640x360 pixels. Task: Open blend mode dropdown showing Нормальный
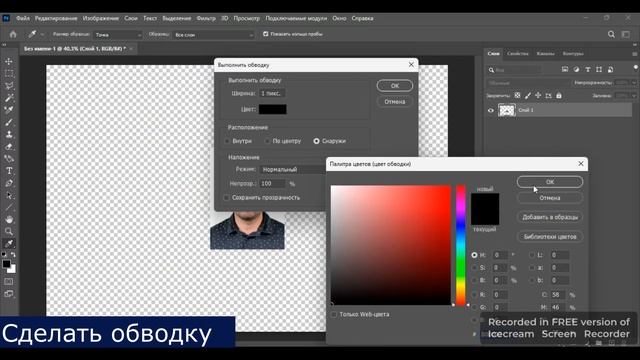pyautogui.click(x=293, y=169)
